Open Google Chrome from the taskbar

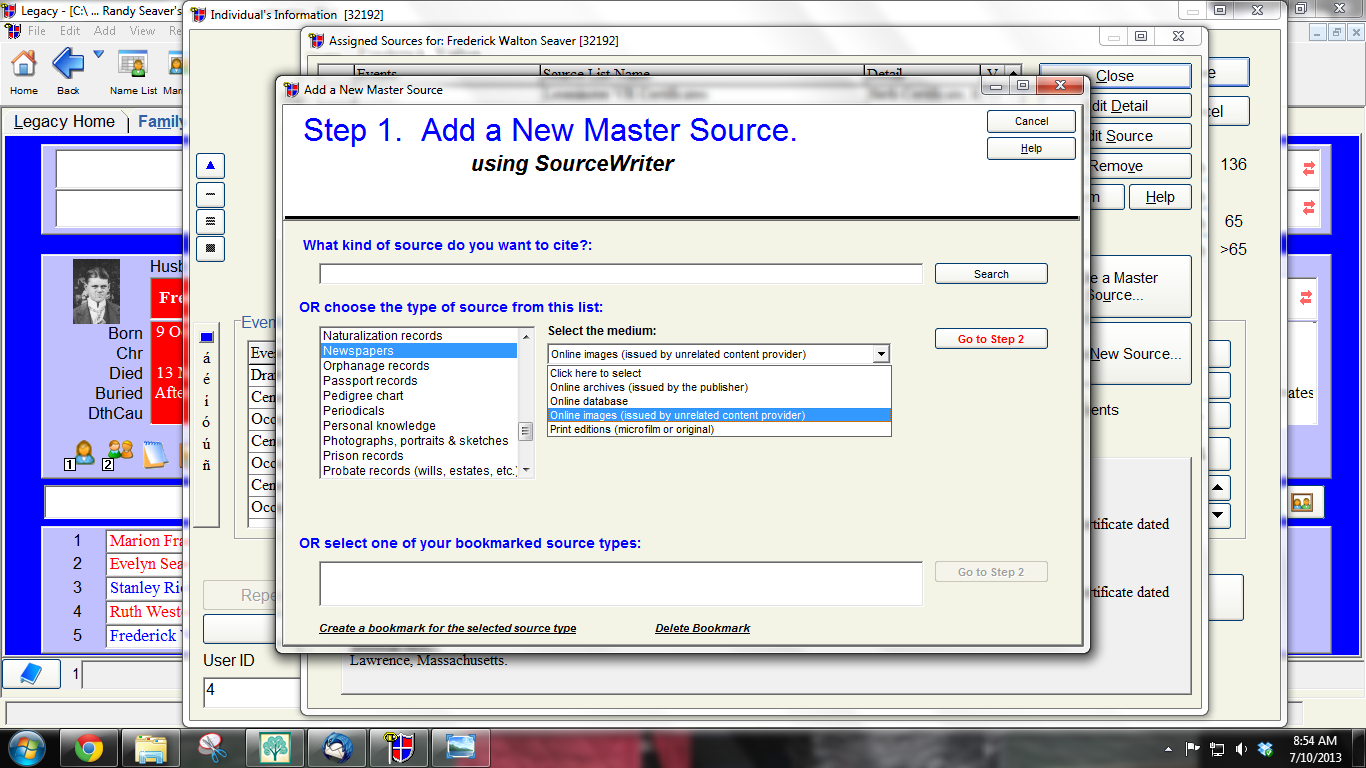[88, 748]
